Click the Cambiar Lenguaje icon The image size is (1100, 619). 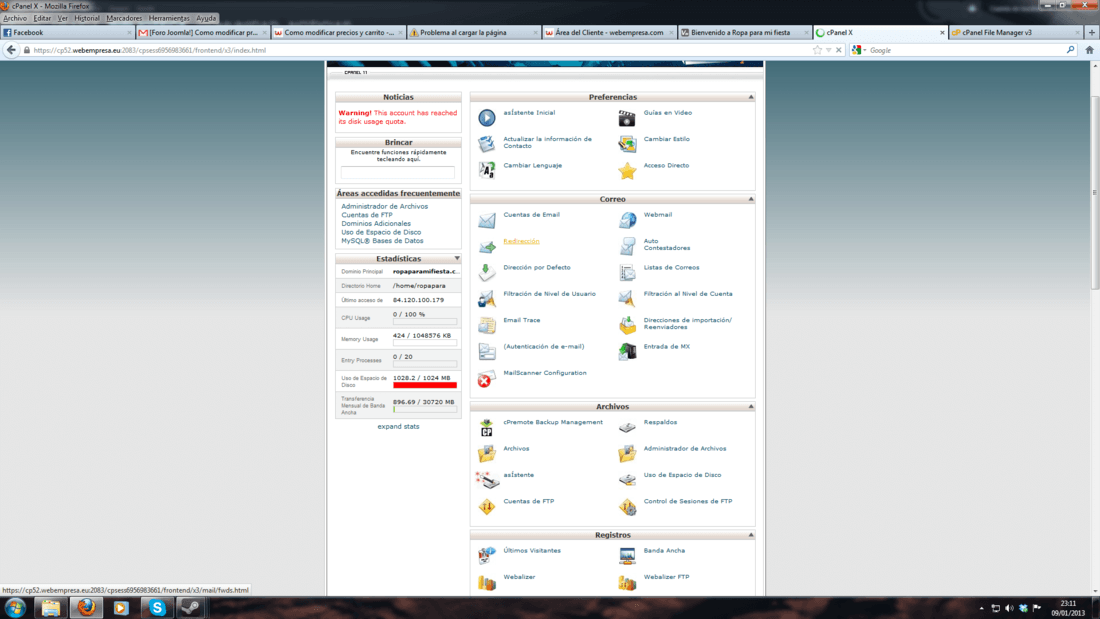point(487,170)
